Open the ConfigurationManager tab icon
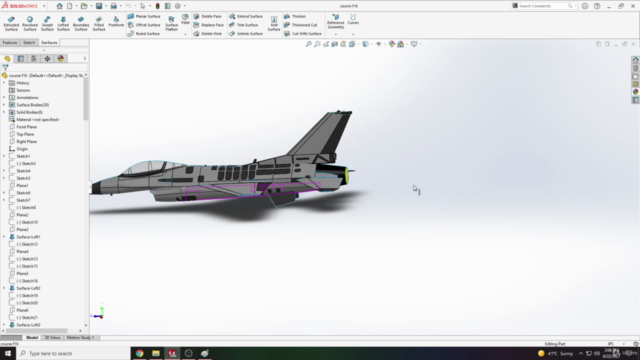This screenshot has width=640, height=360. coord(34,59)
